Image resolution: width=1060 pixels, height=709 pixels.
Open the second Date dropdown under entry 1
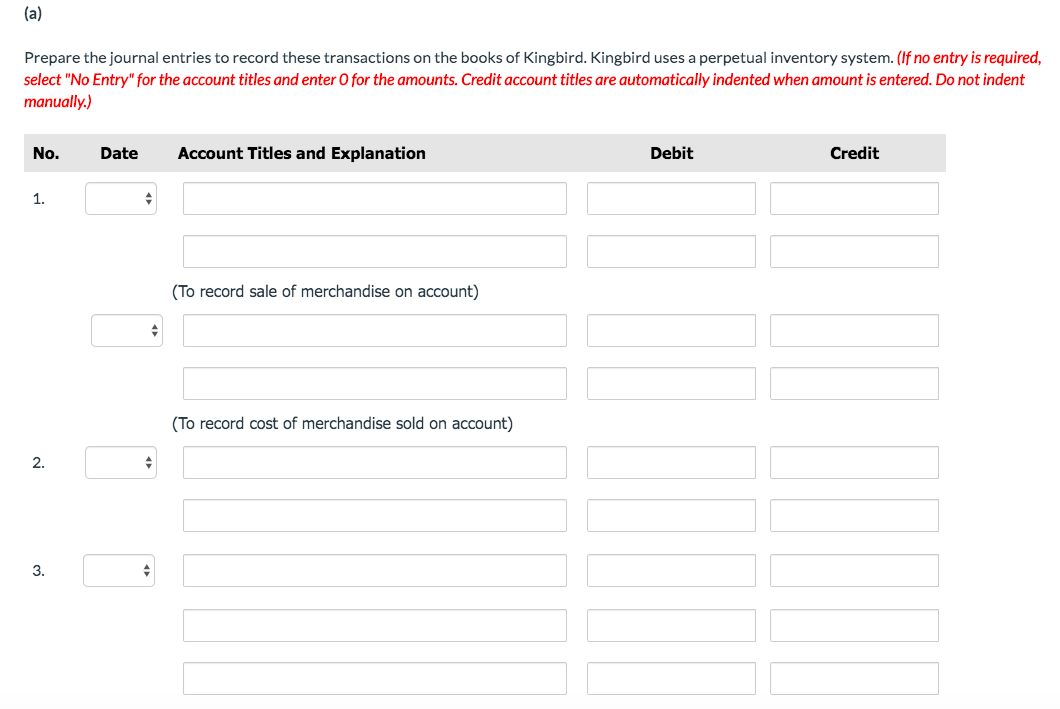tap(126, 330)
